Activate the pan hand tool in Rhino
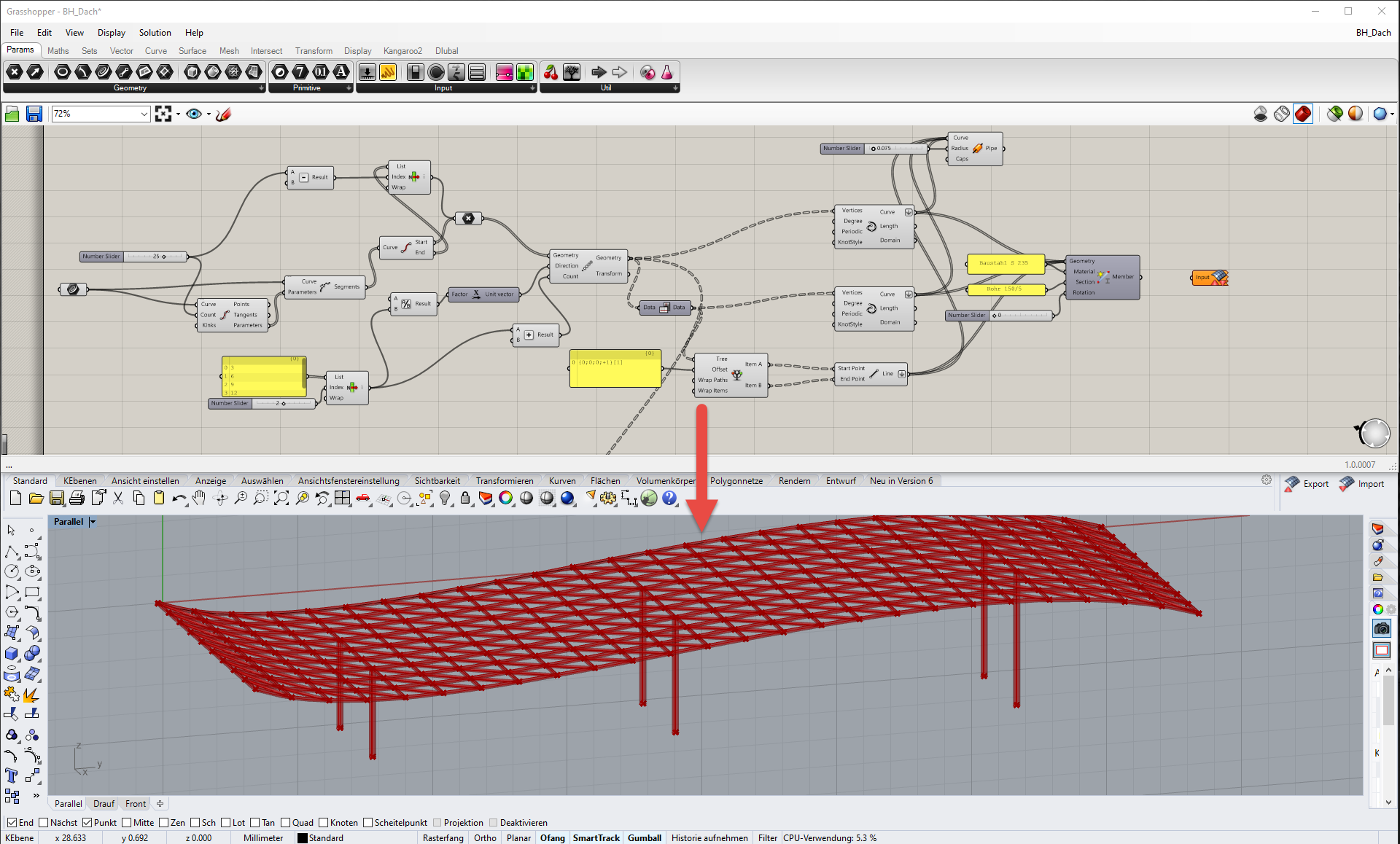Image resolution: width=1400 pixels, height=844 pixels. point(199,499)
